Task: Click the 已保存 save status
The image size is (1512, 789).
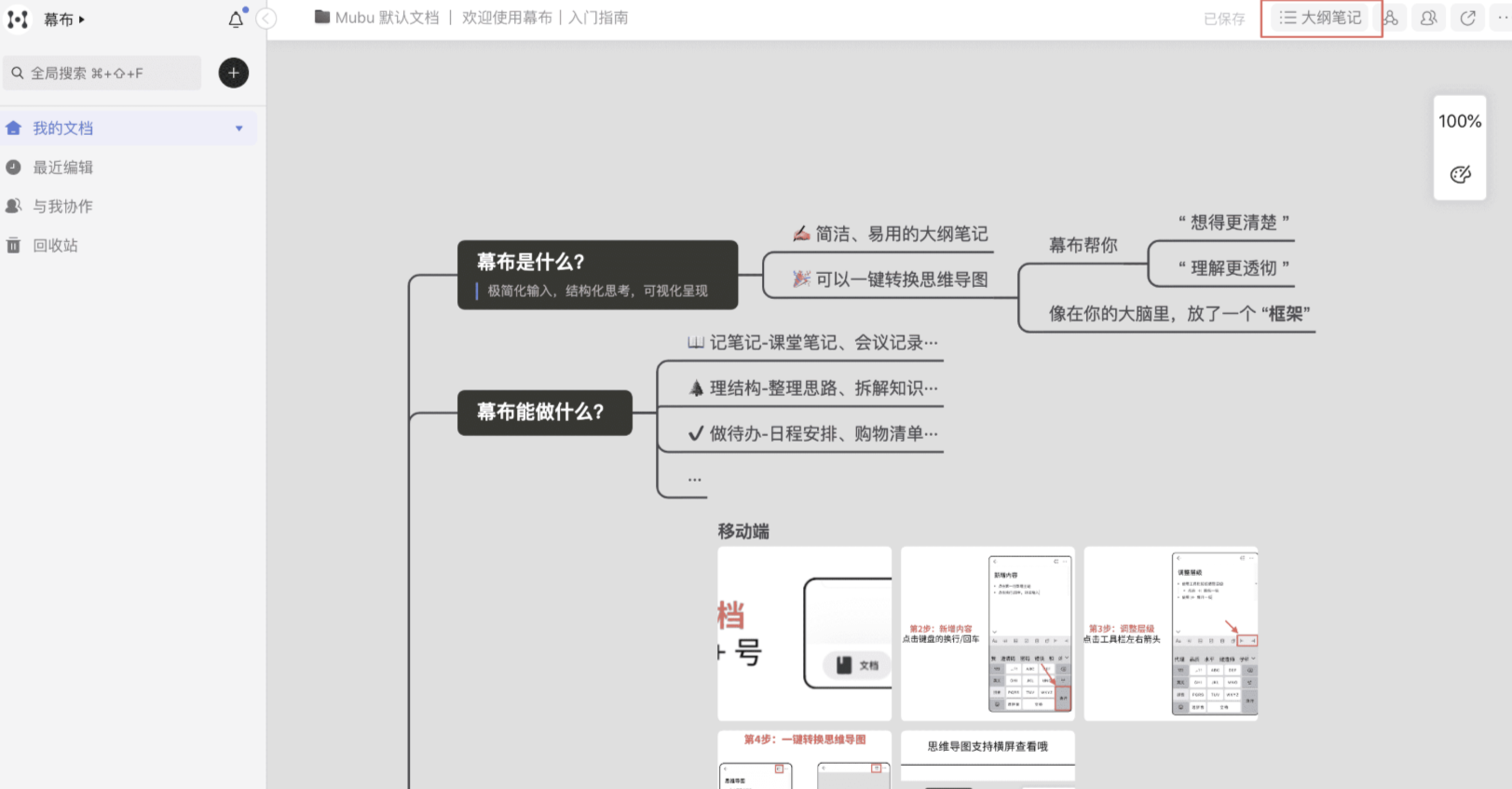Action: pyautogui.click(x=1224, y=19)
